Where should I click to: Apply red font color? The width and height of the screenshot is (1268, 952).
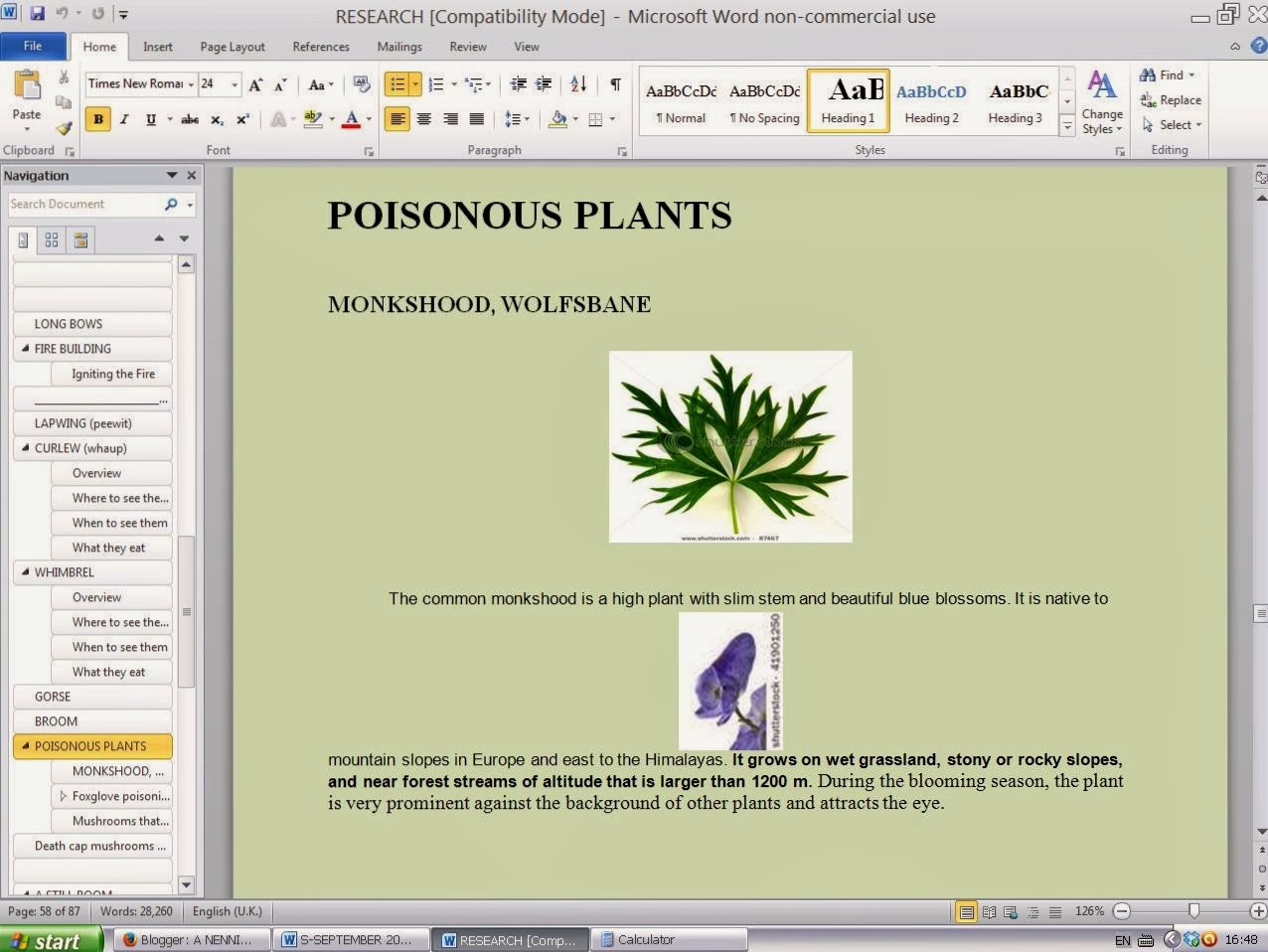click(351, 119)
